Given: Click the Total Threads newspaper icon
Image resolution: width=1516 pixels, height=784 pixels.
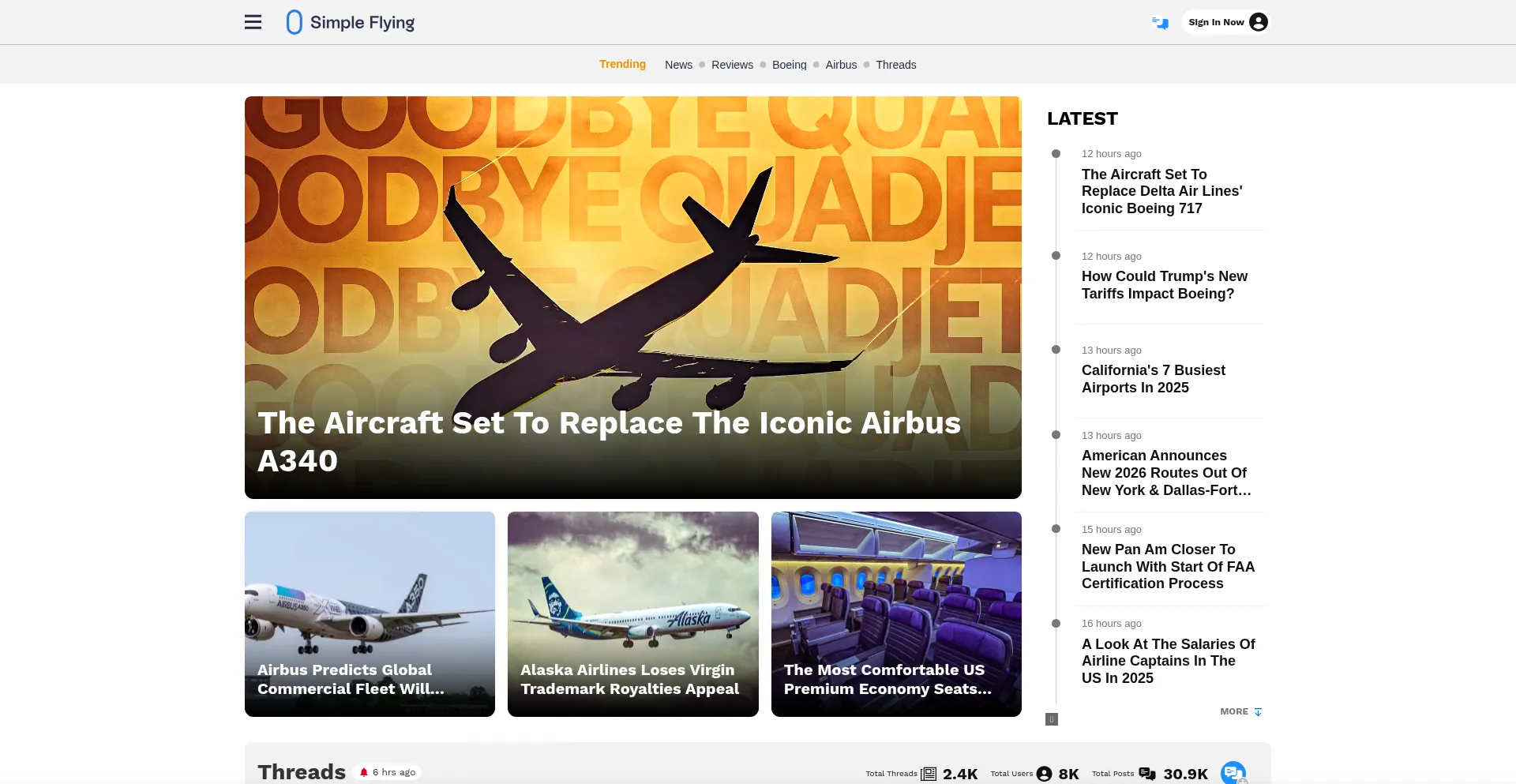Looking at the screenshot, I should pos(929,774).
